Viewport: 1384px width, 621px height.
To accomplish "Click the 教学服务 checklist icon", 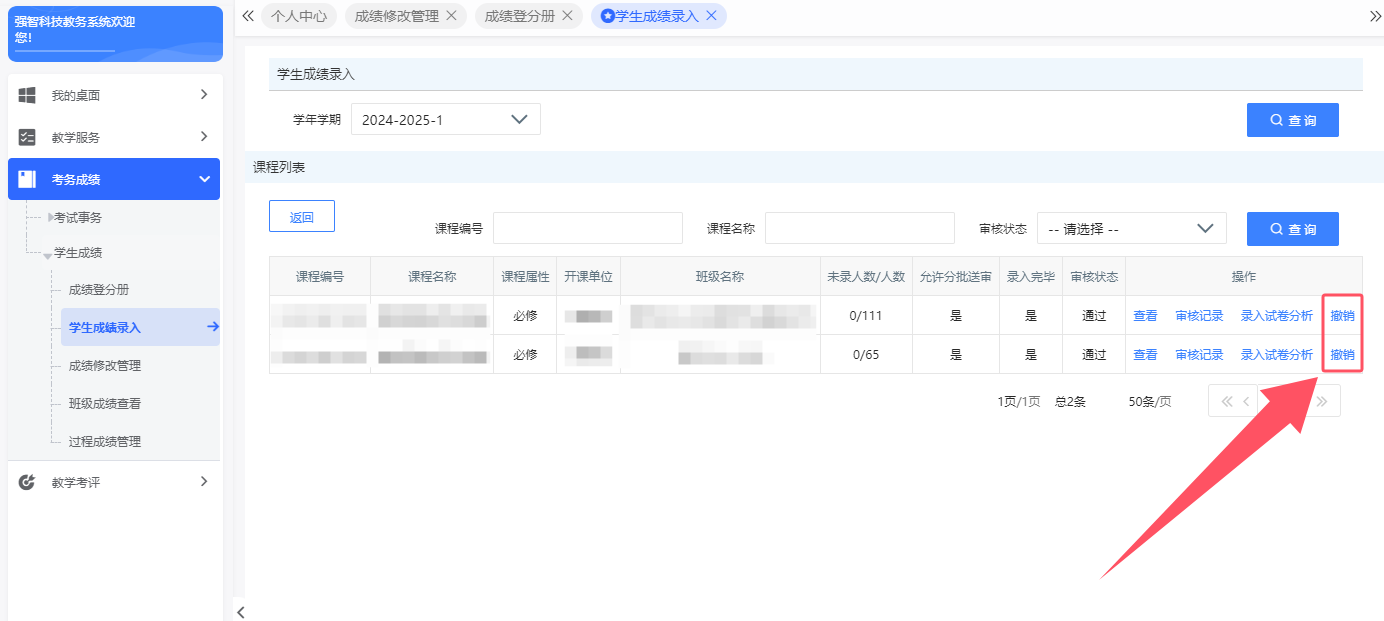I will [x=27, y=137].
